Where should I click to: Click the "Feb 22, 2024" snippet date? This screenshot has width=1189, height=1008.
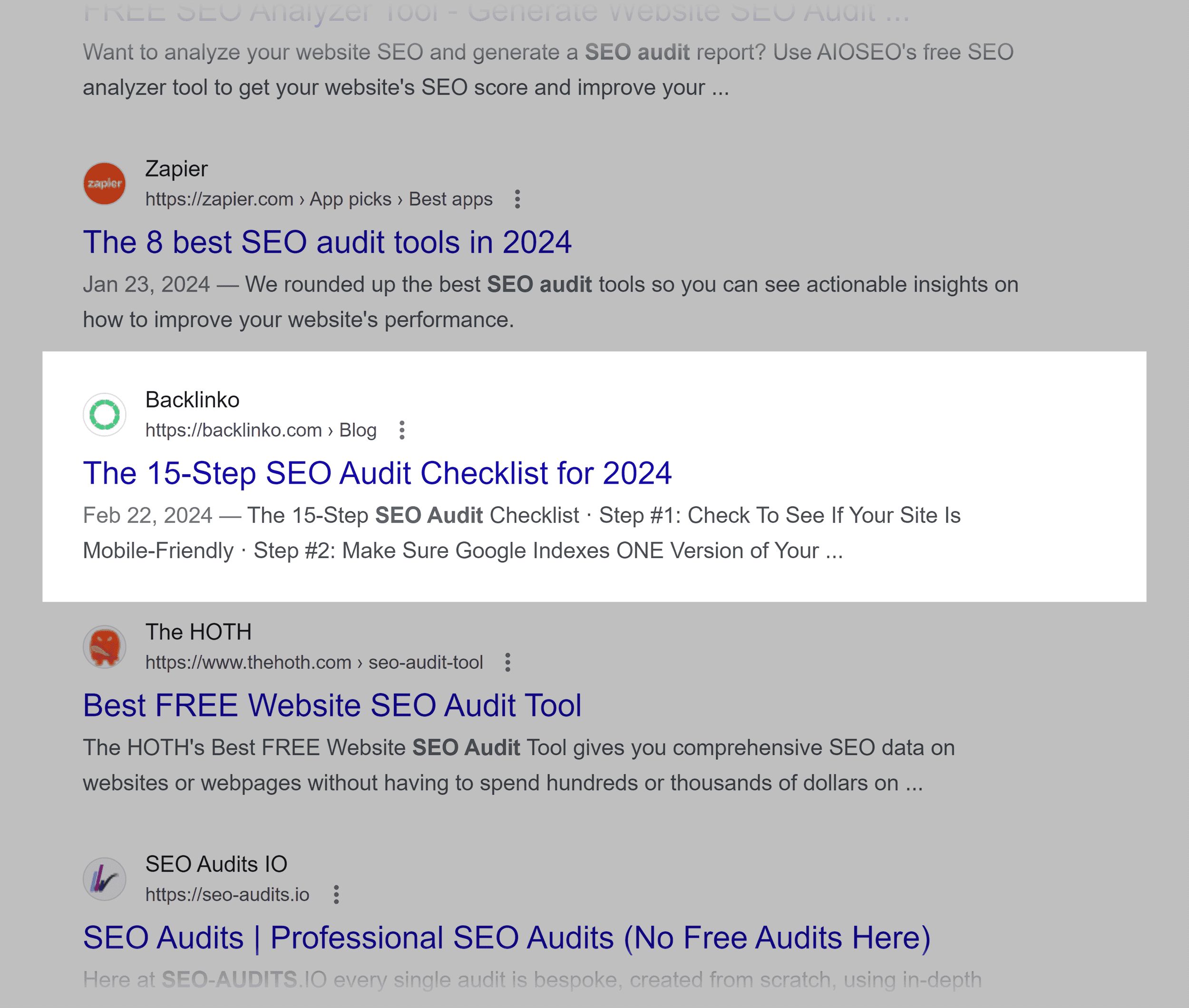coord(147,516)
